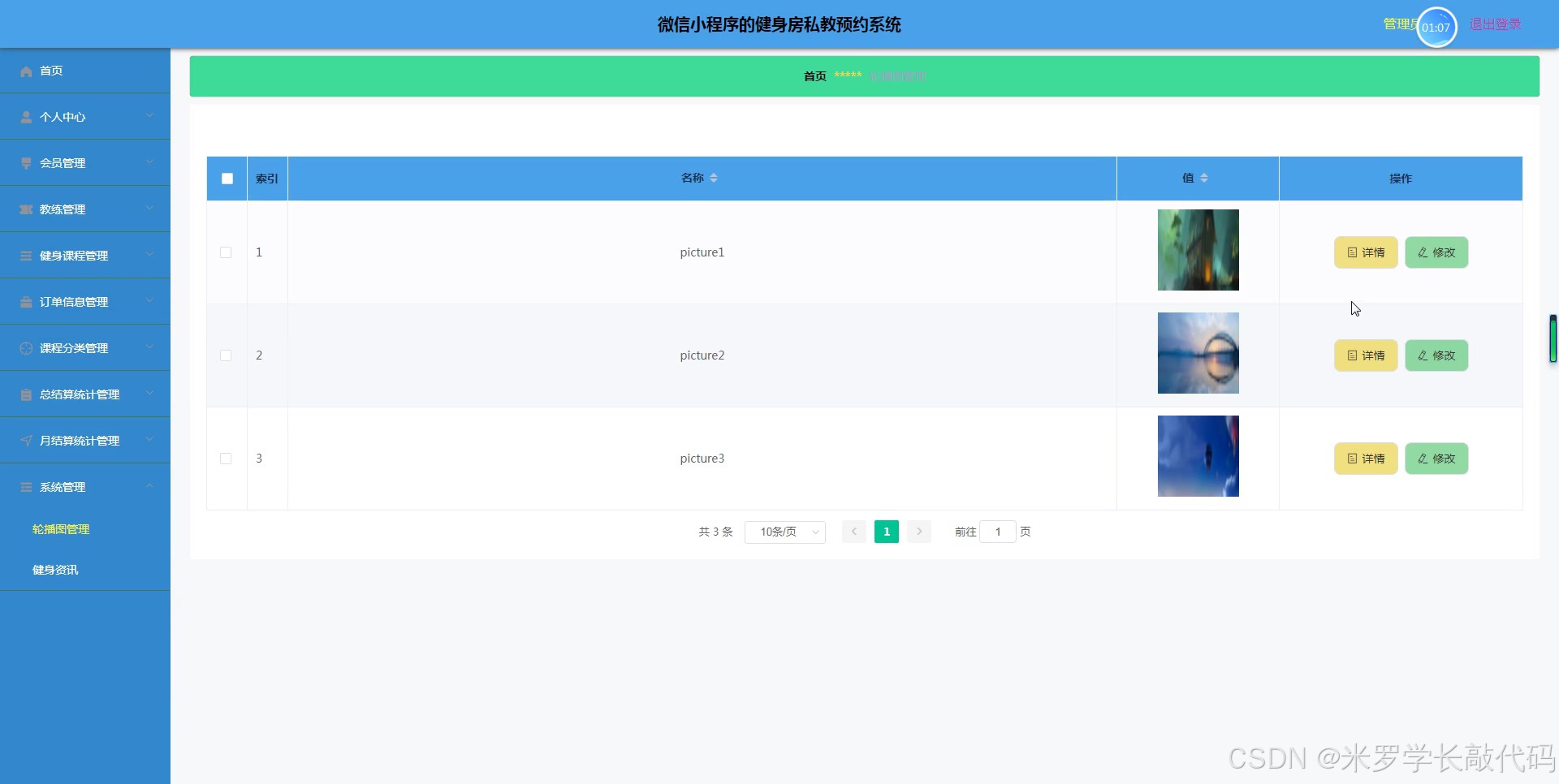The image size is (1559, 784).
Task: Open the 10条/页 page size dropdown
Action: pyautogui.click(x=784, y=532)
